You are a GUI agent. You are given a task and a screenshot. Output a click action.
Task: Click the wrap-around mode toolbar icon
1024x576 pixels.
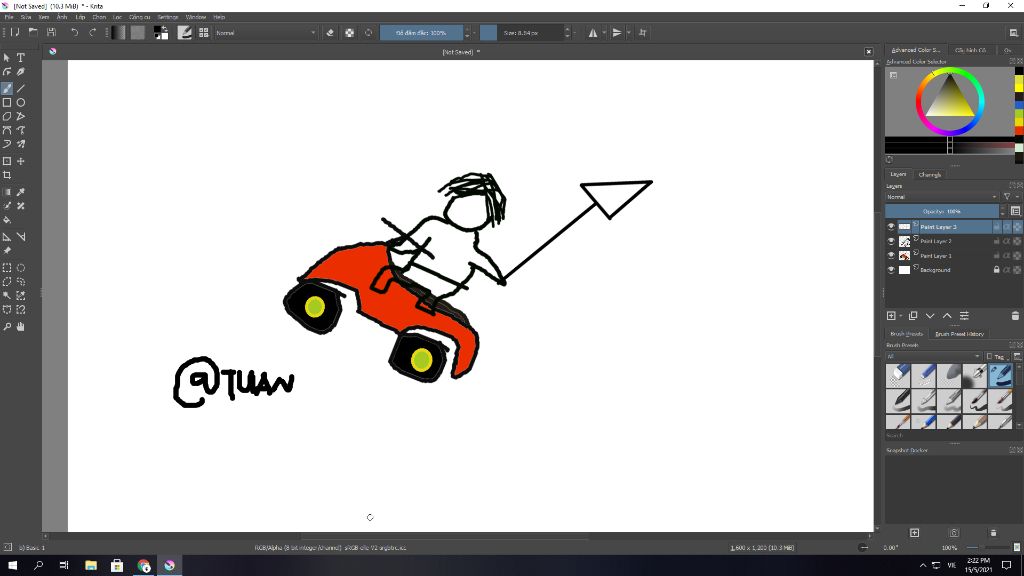643,33
